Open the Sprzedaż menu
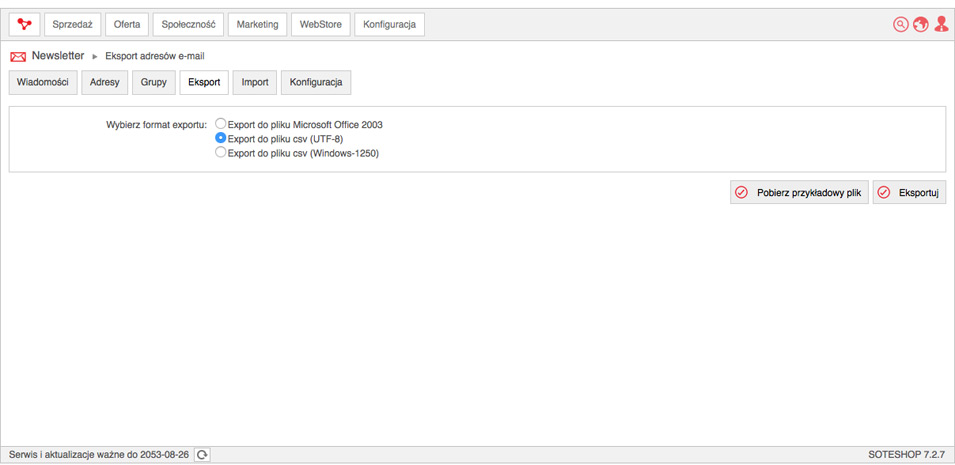The height and width of the screenshot is (465, 955). (x=72, y=24)
